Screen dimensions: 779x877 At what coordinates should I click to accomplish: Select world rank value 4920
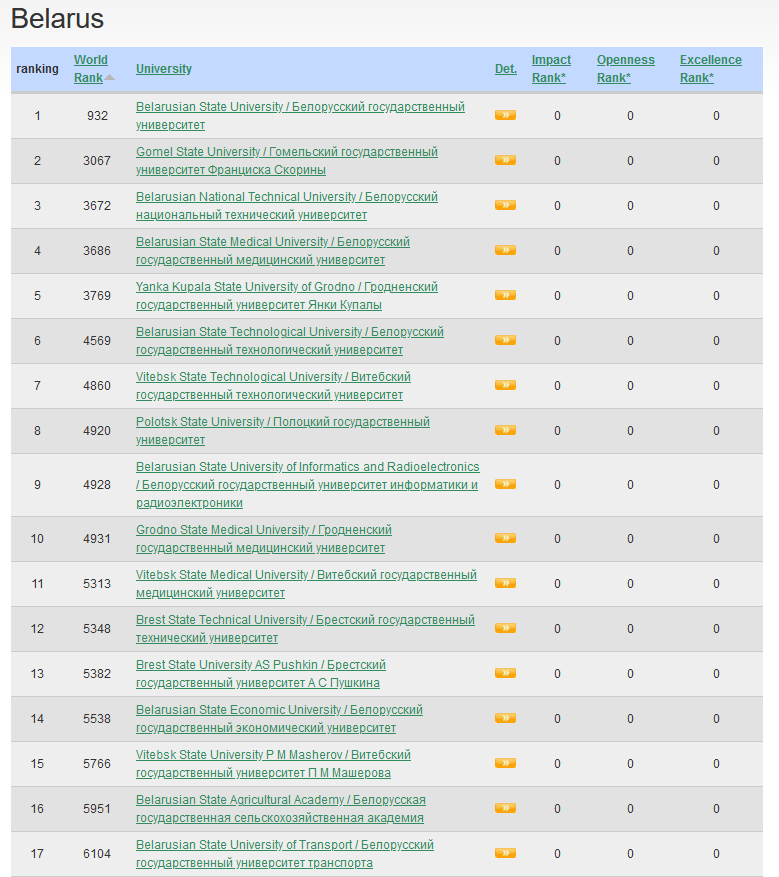coord(97,431)
